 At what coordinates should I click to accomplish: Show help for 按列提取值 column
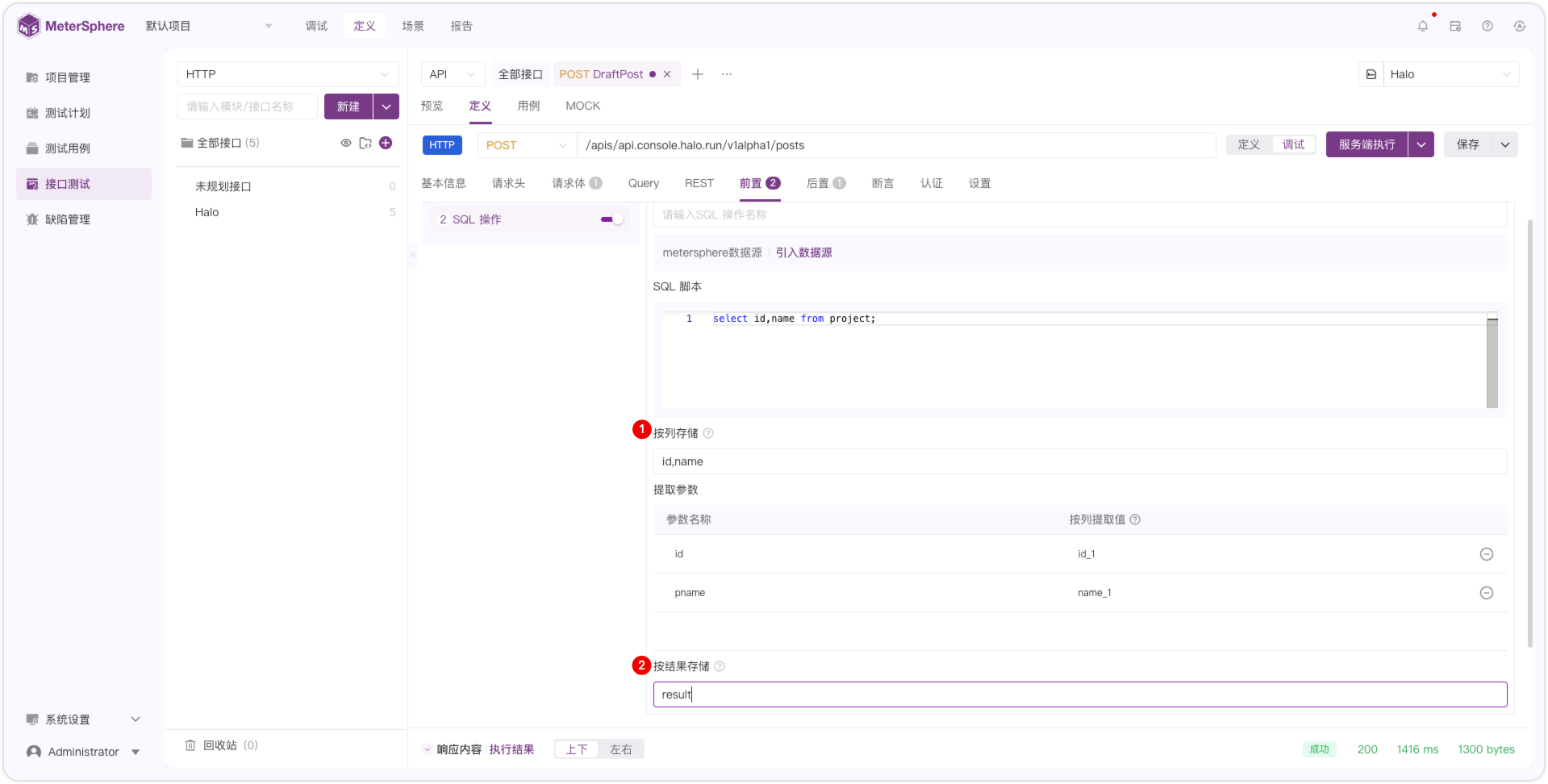point(1135,519)
